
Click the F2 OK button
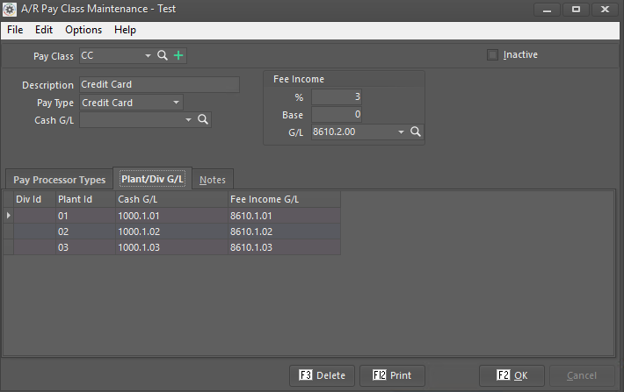click(x=512, y=375)
